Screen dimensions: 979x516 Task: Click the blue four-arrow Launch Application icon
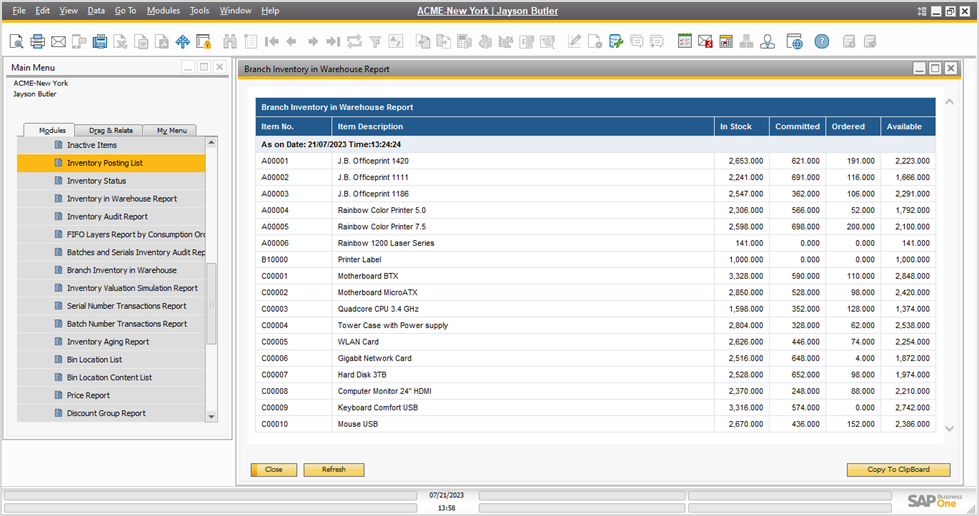tap(182, 41)
